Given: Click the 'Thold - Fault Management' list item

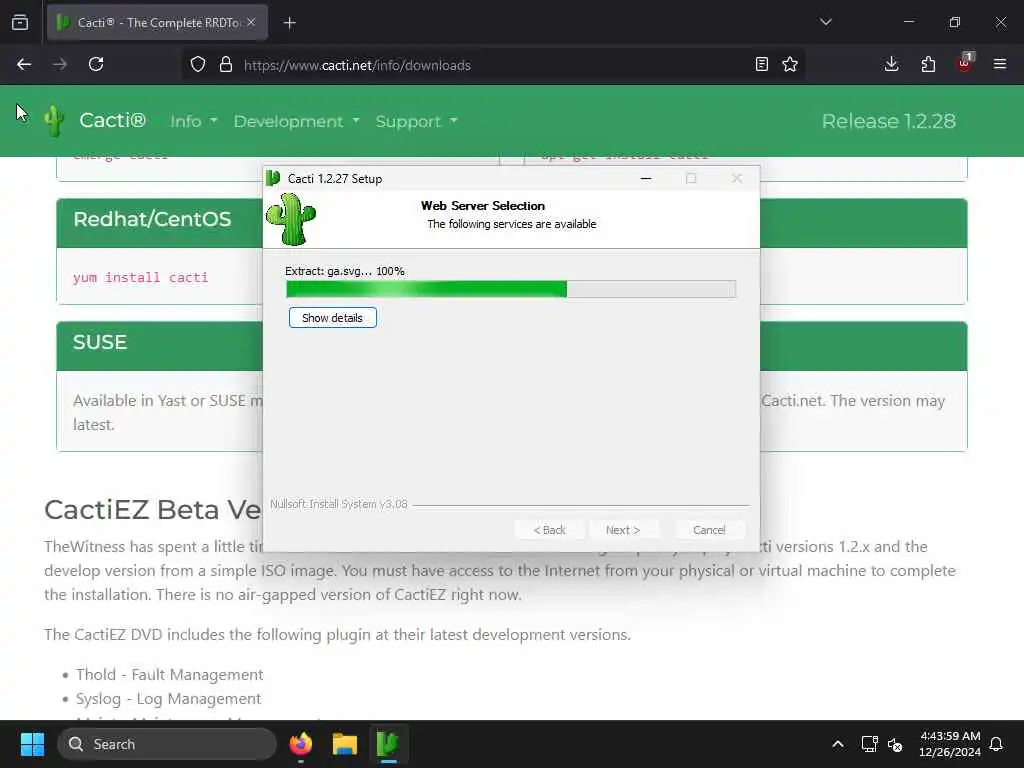Looking at the screenshot, I should (x=170, y=675).
